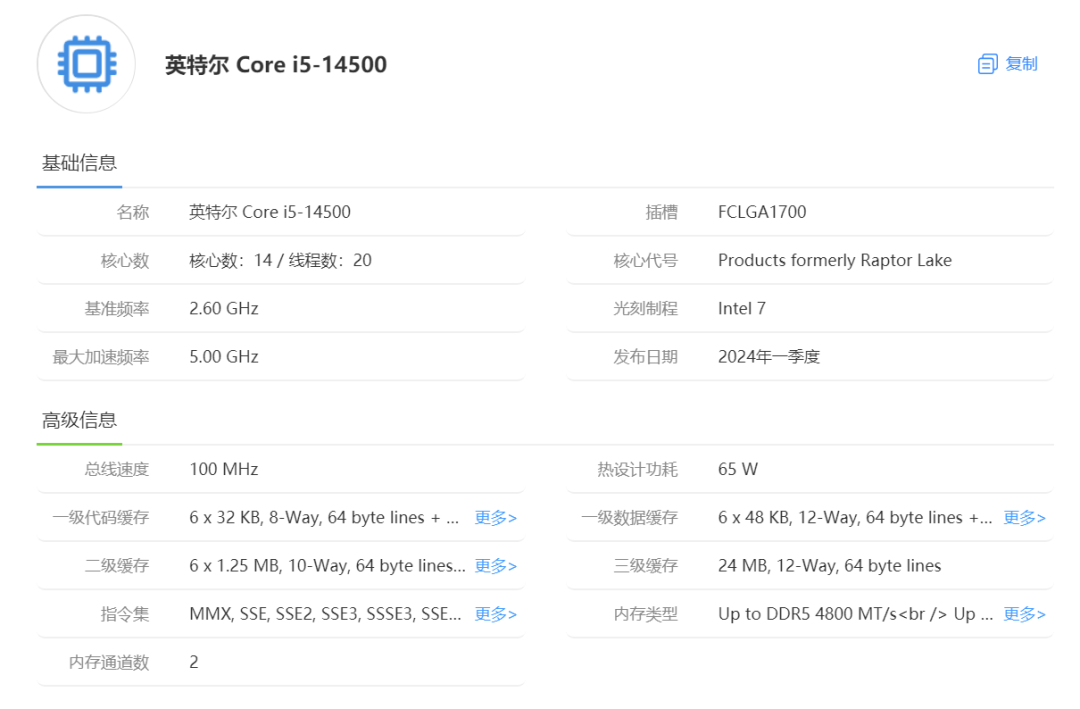Image resolution: width=1080 pixels, height=709 pixels.
Task: Select the 高级信息 section tab
Action: pos(79,420)
